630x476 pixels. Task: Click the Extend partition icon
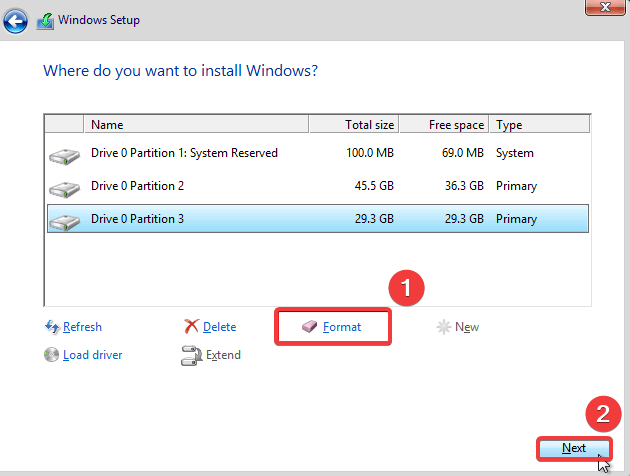click(192, 354)
